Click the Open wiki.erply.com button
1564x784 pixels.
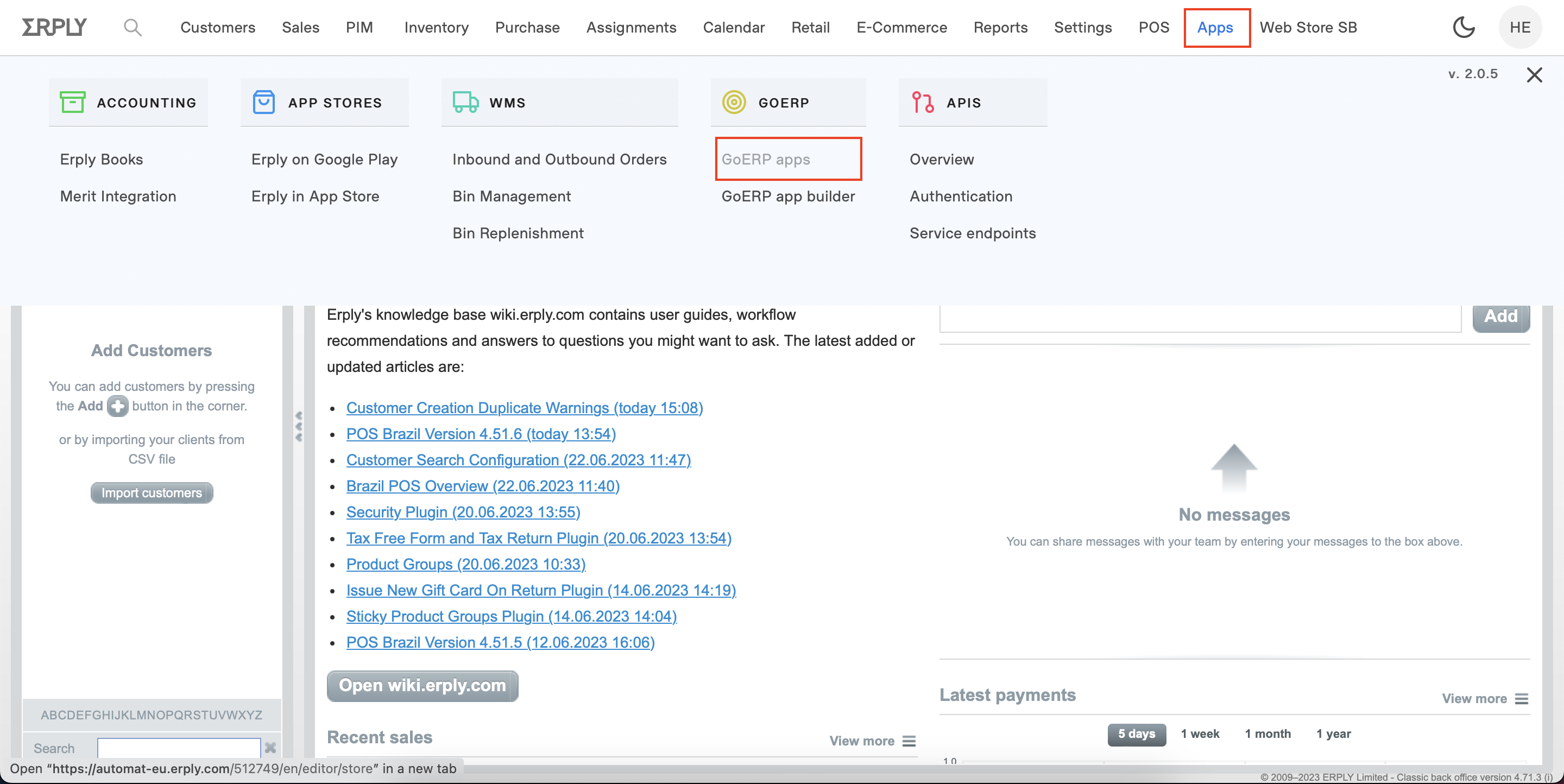422,686
